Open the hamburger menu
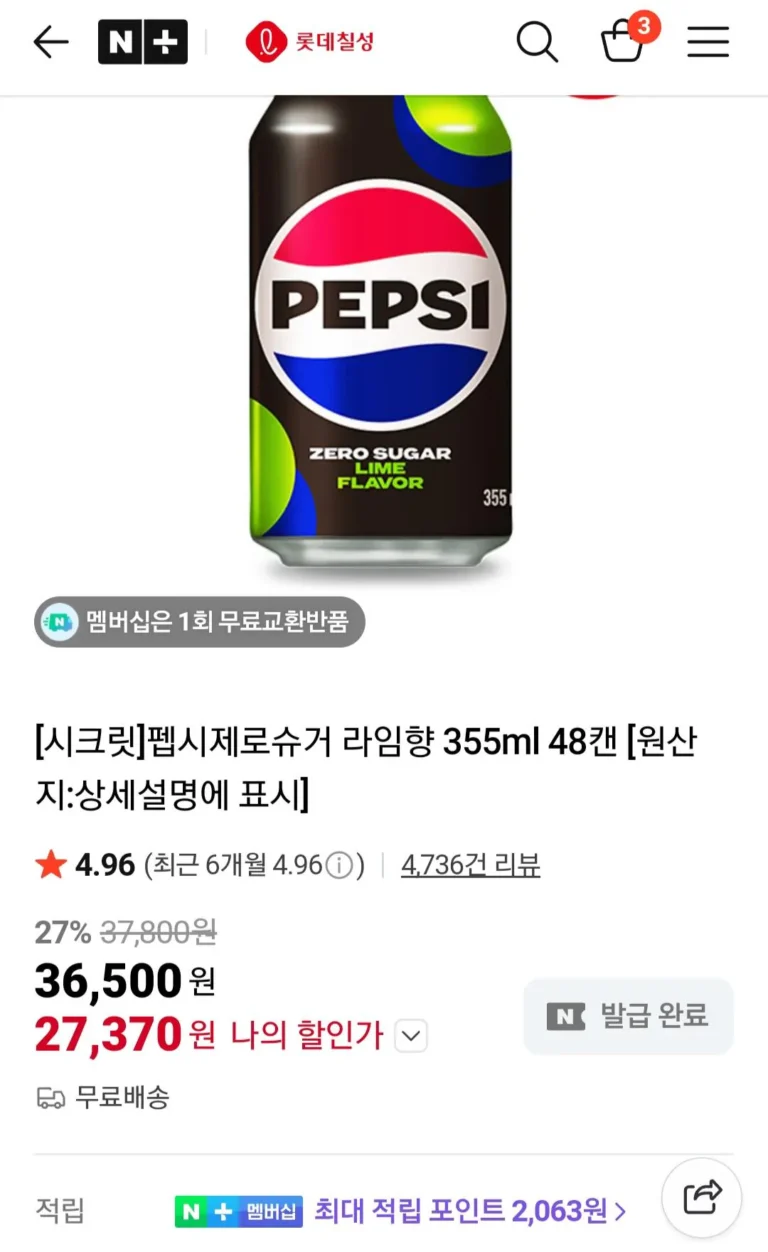 click(x=708, y=42)
